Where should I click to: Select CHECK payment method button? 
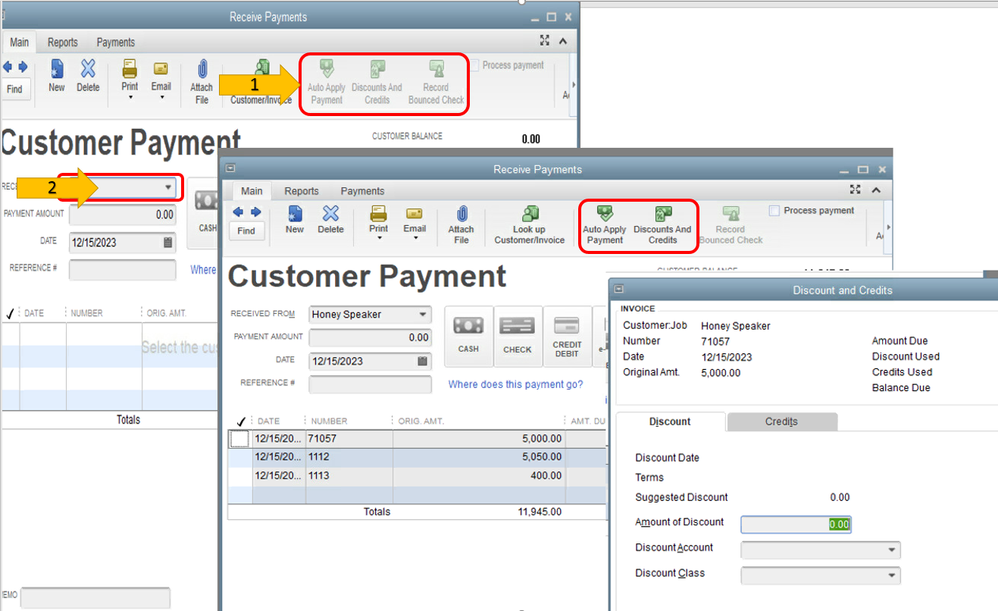[x=517, y=334]
